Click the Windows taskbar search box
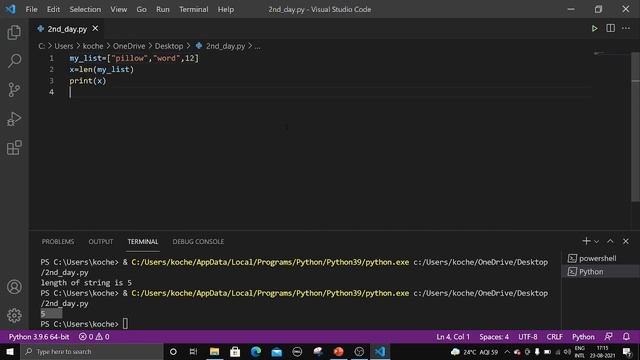The width and height of the screenshot is (640, 360). tap(92, 351)
